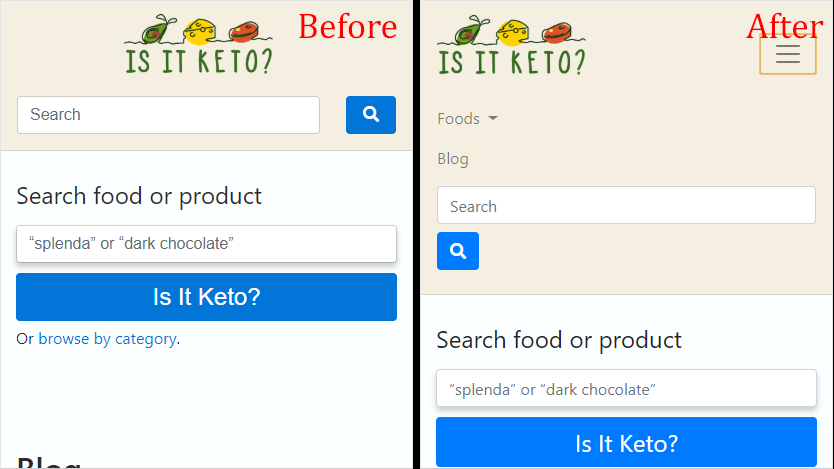Click the Before panel's blue magnifier search button
834x469 pixels.
pos(371,115)
